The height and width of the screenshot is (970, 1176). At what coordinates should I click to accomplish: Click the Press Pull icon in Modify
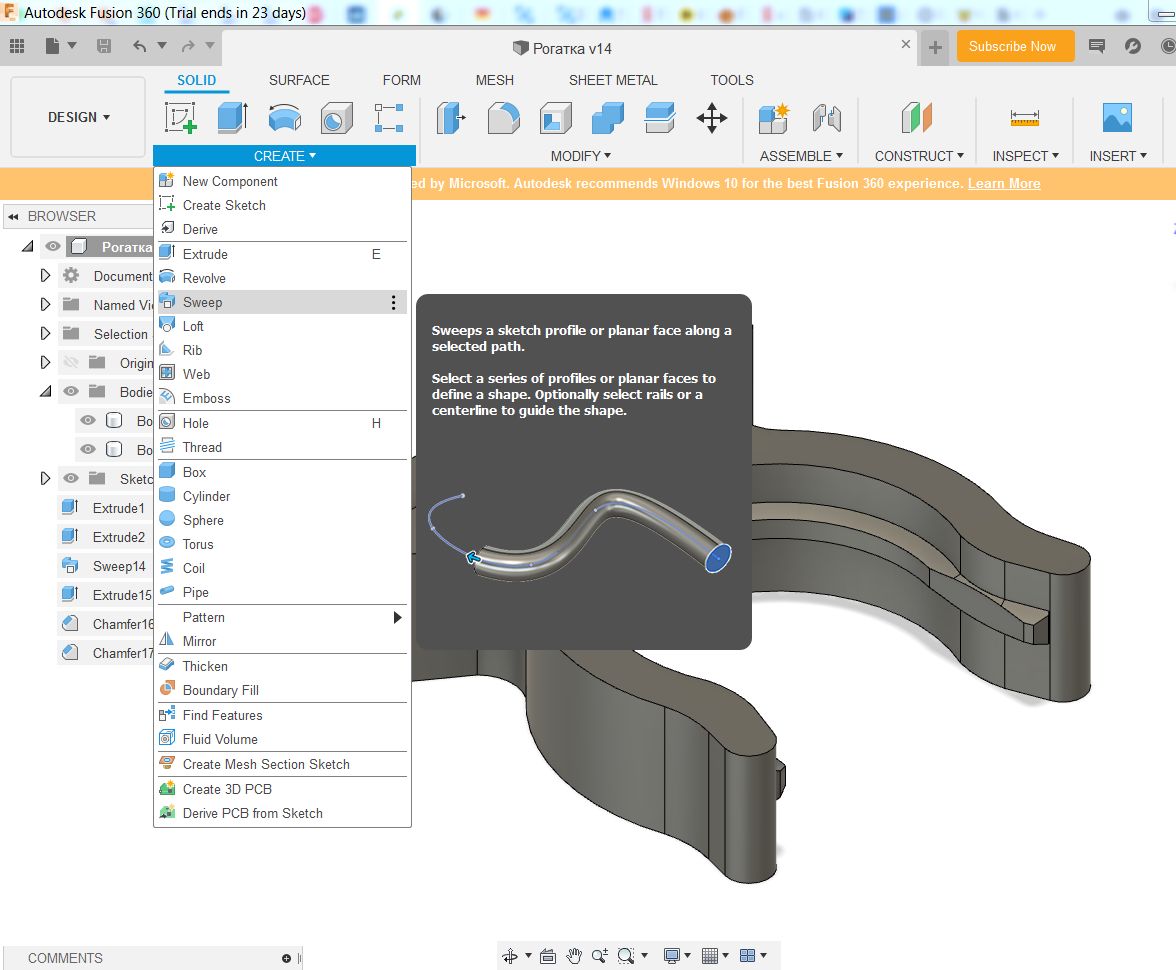(x=451, y=118)
